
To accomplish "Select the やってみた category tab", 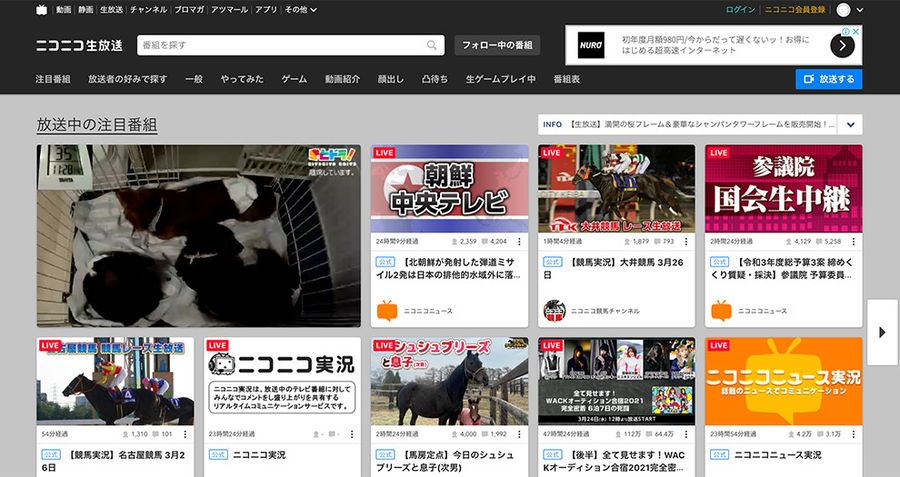I will click(242, 79).
